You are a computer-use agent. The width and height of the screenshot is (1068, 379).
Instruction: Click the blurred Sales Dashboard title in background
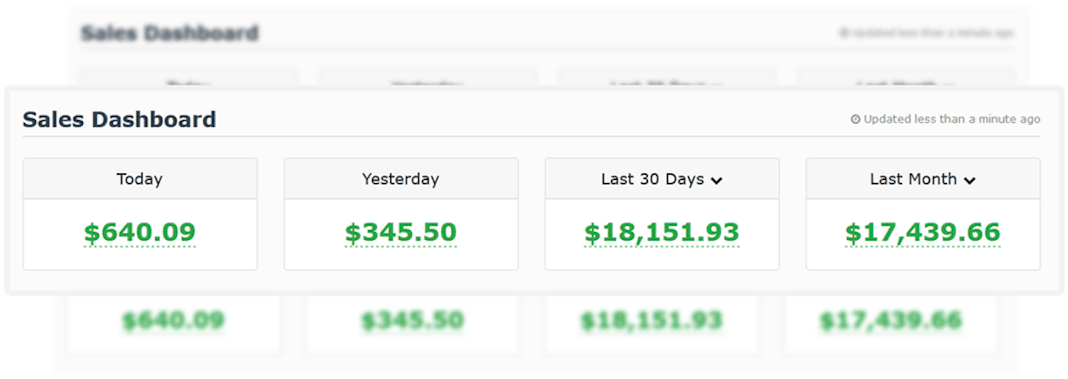170,33
